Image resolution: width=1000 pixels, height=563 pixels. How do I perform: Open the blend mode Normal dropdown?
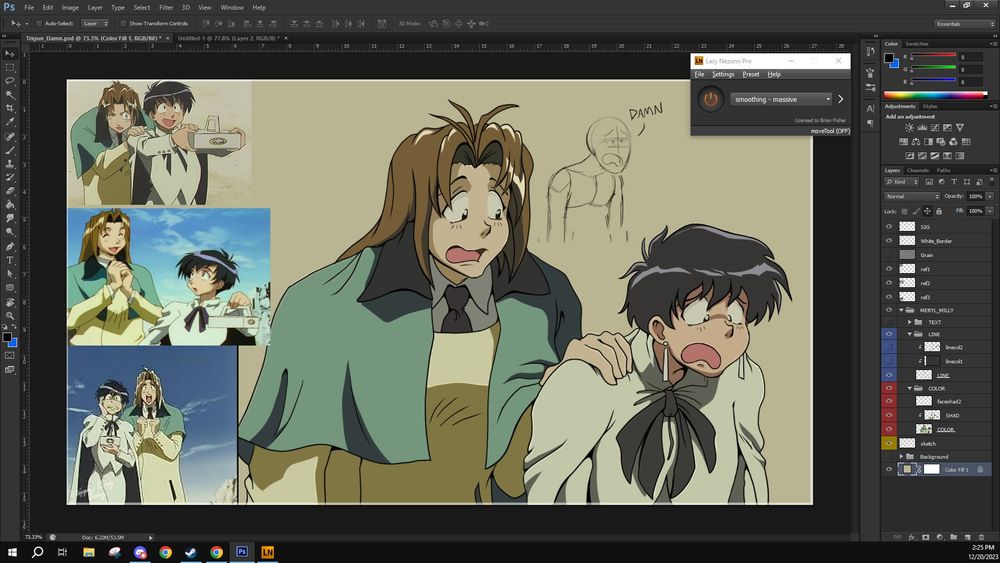(912, 196)
